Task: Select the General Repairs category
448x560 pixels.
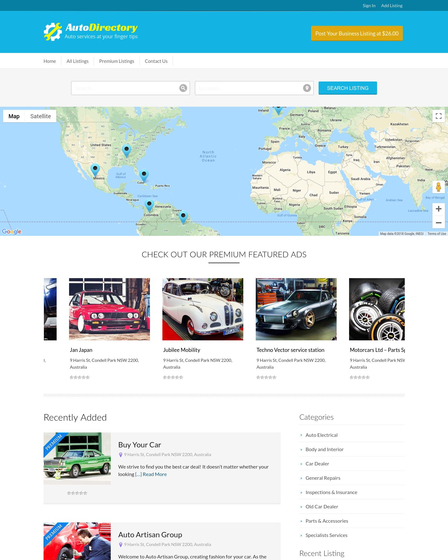Action: (323, 478)
